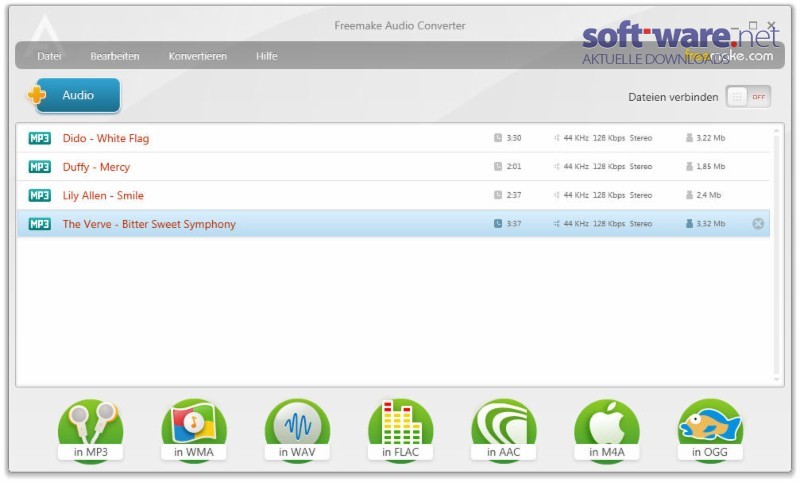
Task: Select the in WAV waveform icon
Action: coord(297,431)
